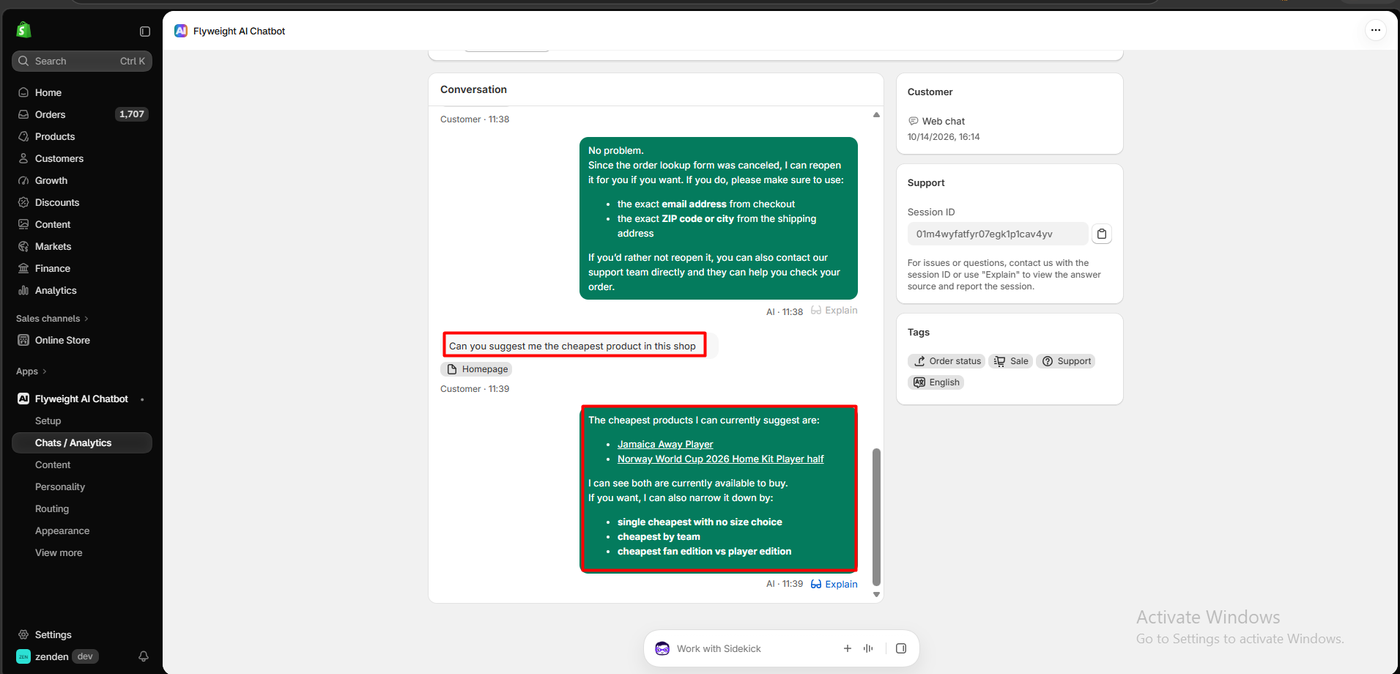Image resolution: width=1400 pixels, height=674 pixels.
Task: Open notifications bell icon
Action: [144, 656]
